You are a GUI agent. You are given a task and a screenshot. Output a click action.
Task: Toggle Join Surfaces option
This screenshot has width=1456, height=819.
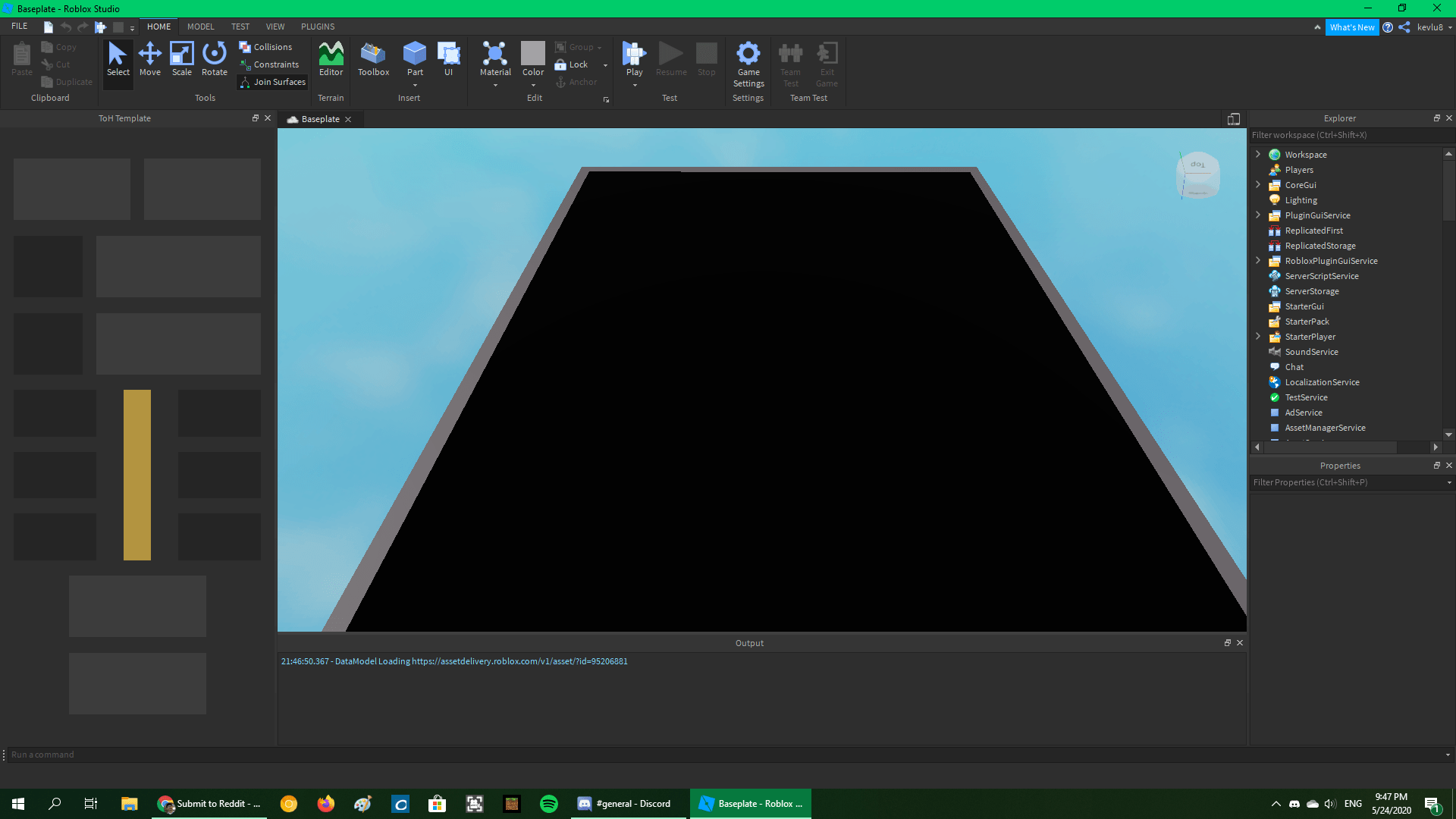272,82
